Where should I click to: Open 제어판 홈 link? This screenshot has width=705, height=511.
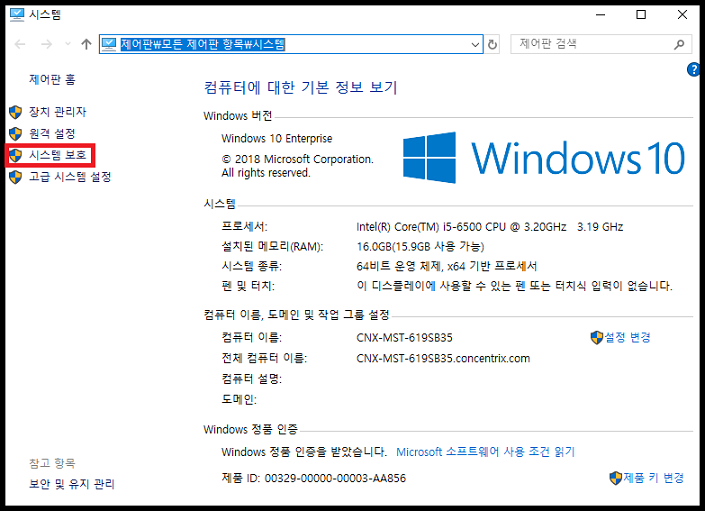(x=52, y=80)
